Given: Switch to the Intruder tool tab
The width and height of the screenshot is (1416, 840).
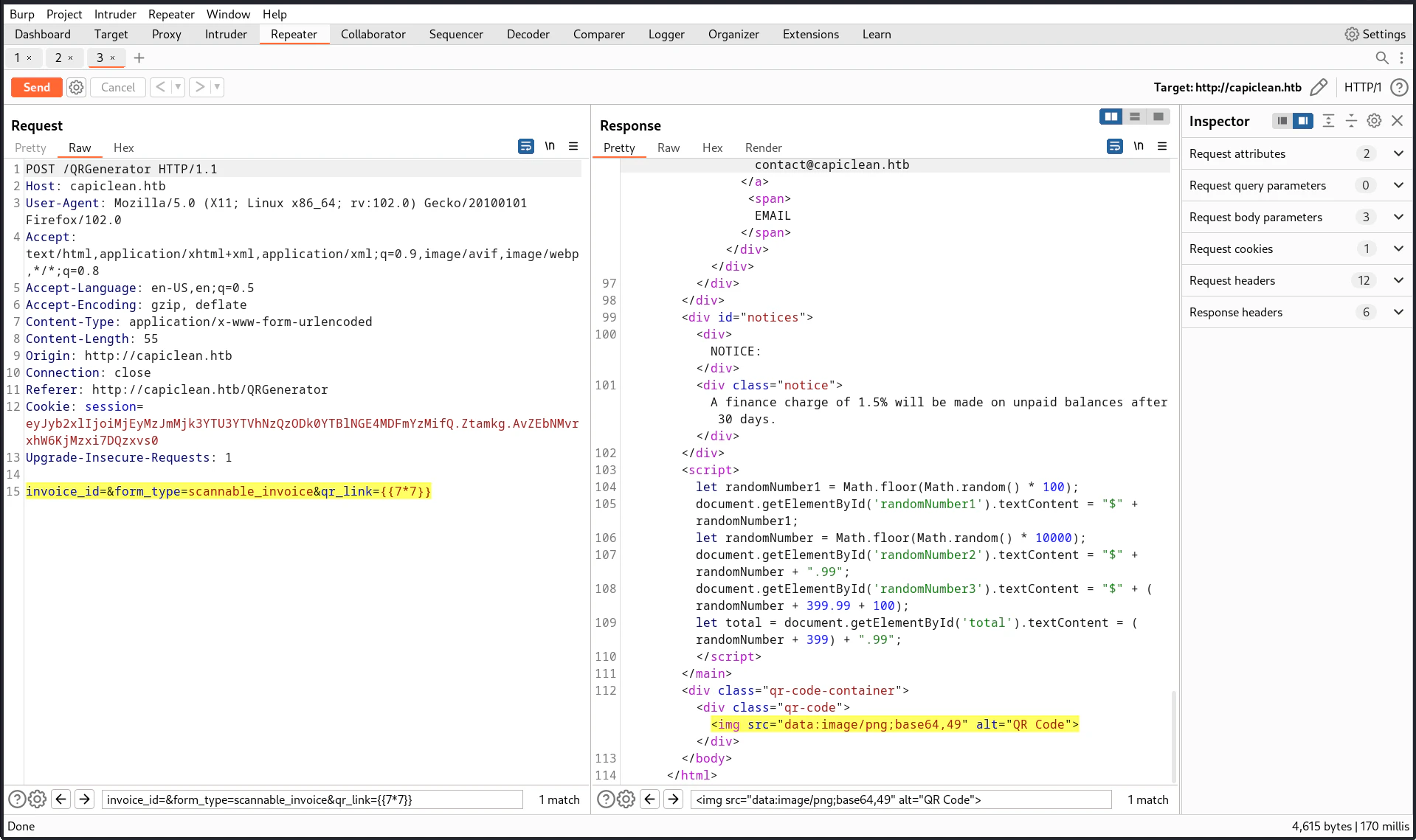Looking at the screenshot, I should 226,34.
